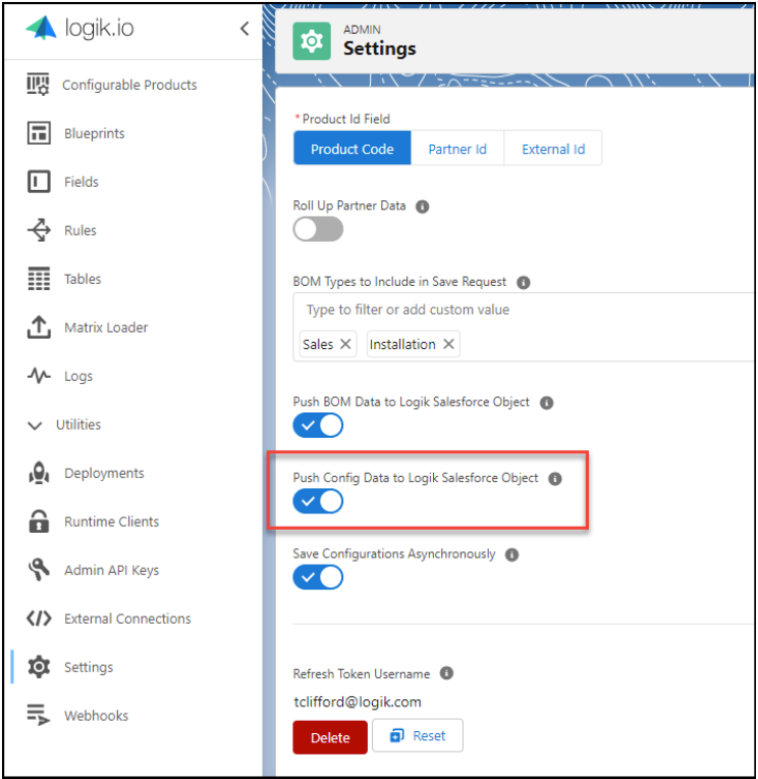Viewport: 758px width, 779px height.
Task: Toggle Push Config Data to Logik Salesforce Object
Action: (x=318, y=501)
